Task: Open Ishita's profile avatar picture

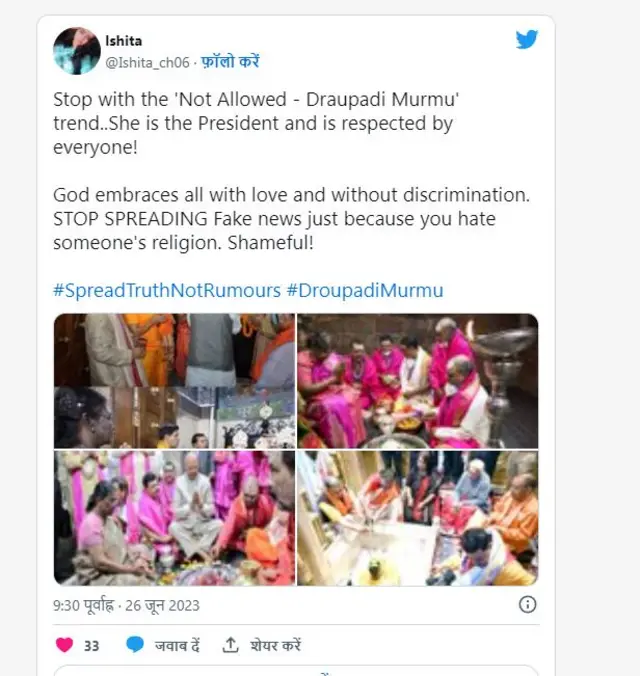Action: point(76,51)
